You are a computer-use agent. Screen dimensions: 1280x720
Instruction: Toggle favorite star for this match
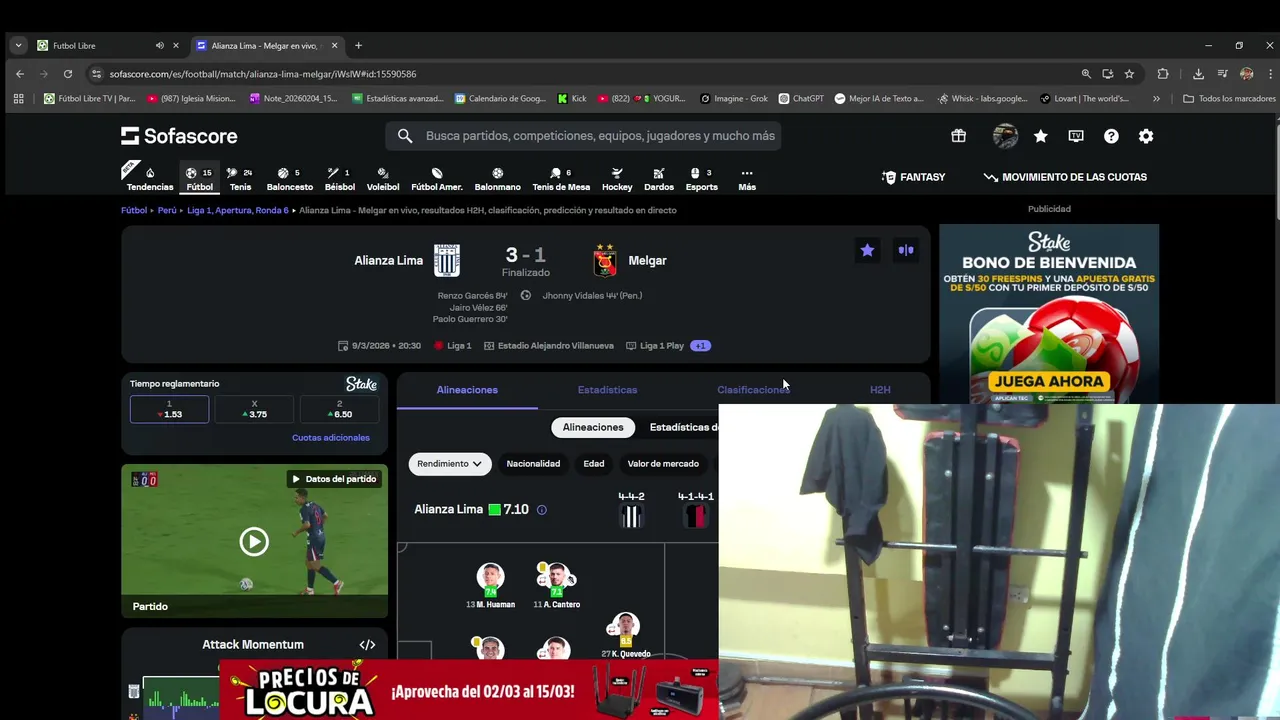pos(867,250)
